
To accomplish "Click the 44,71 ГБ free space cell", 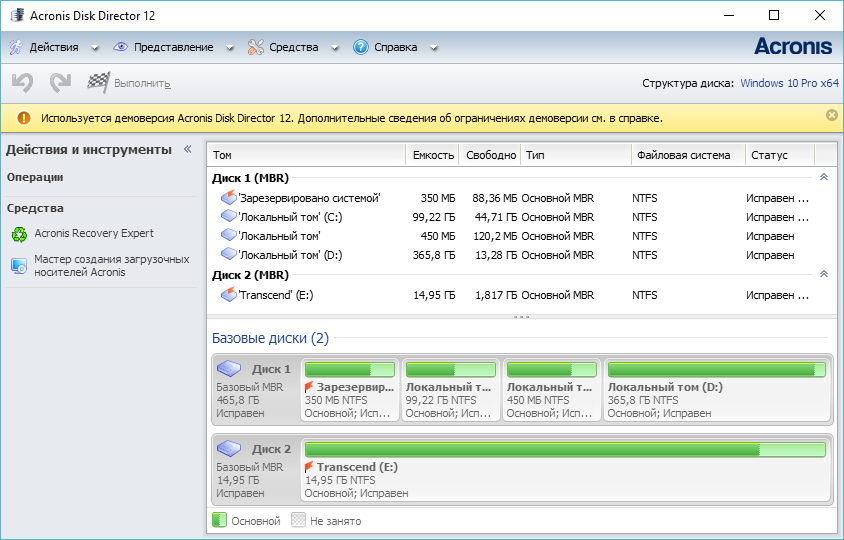I will click(x=495, y=217).
